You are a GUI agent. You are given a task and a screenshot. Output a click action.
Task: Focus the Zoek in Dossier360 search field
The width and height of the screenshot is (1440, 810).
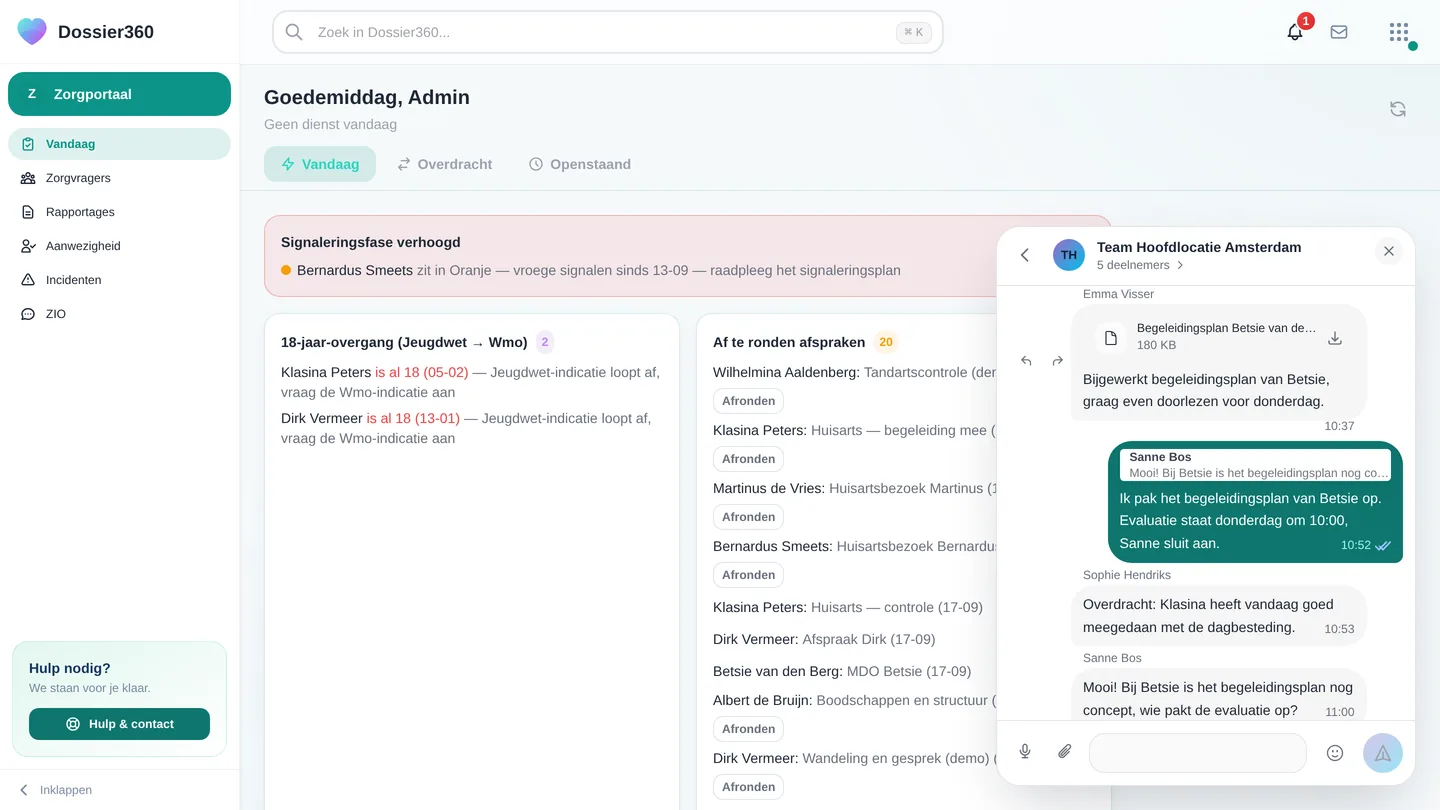point(608,32)
